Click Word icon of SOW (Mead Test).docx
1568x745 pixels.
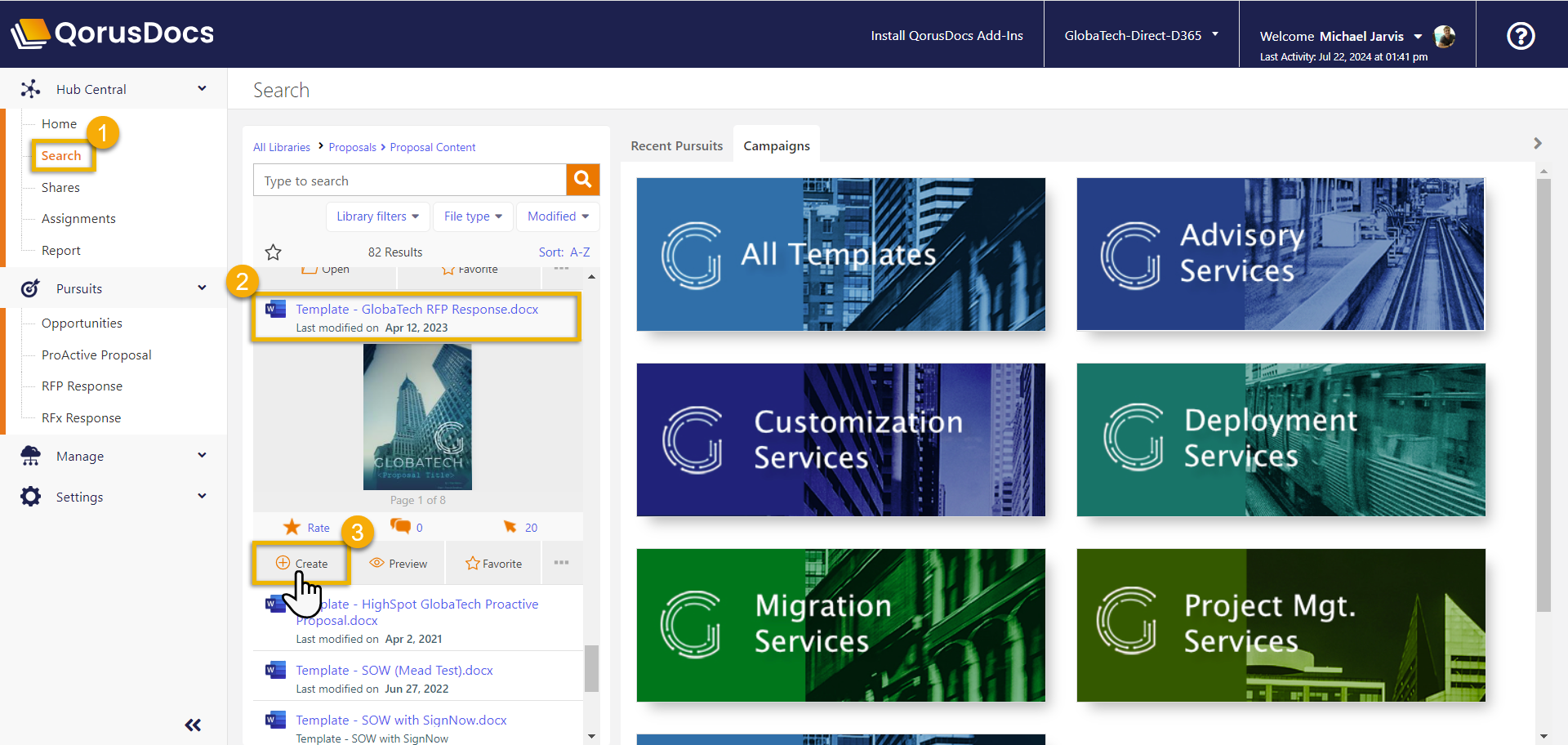pos(275,670)
